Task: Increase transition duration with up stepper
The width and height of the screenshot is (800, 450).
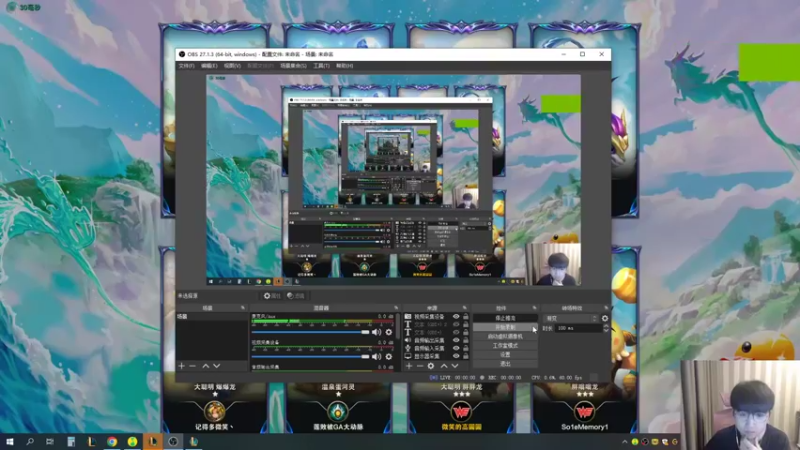Action: point(606,326)
